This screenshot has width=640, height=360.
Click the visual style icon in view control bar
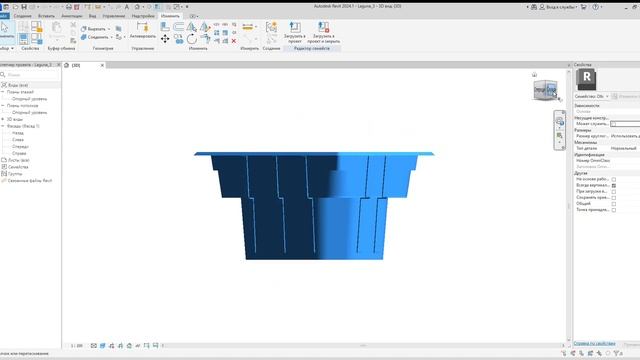click(103, 346)
